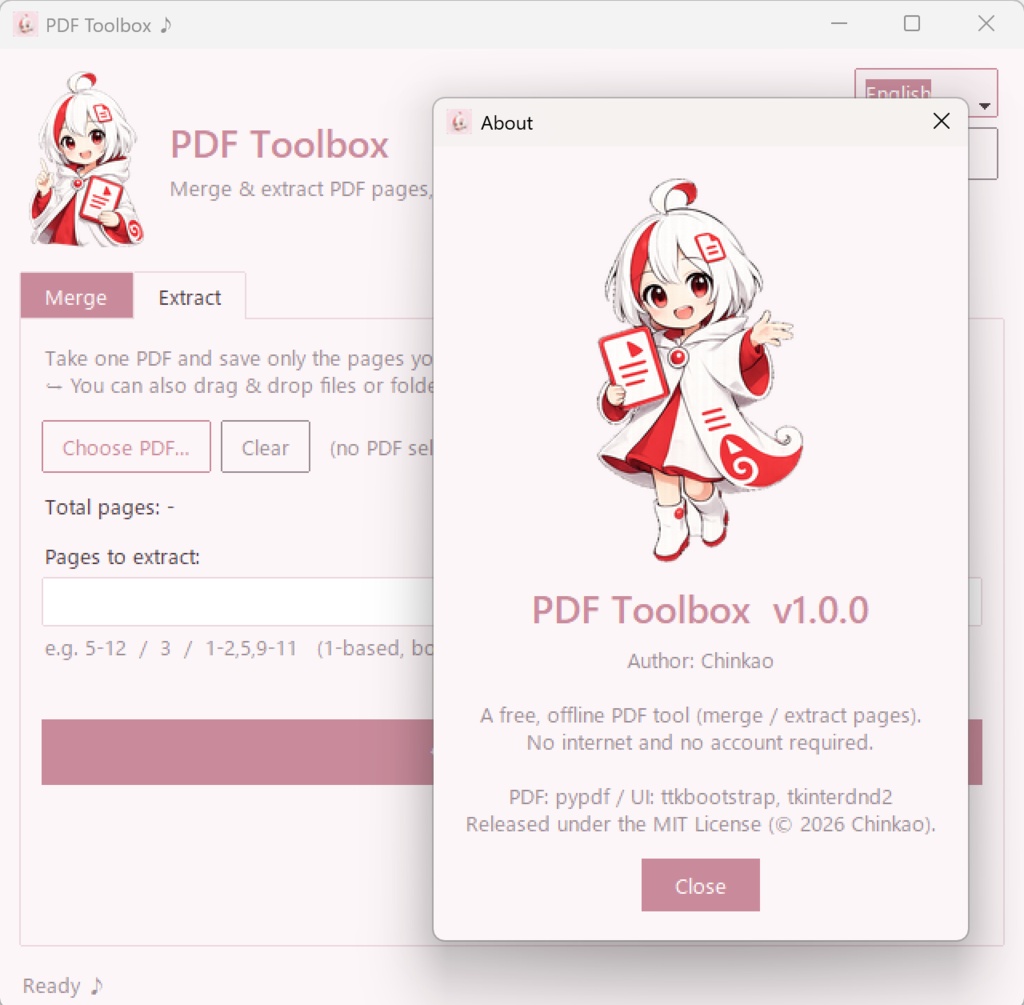Click the large pink extract action button
This screenshot has height=1005, width=1024.
click(x=238, y=752)
